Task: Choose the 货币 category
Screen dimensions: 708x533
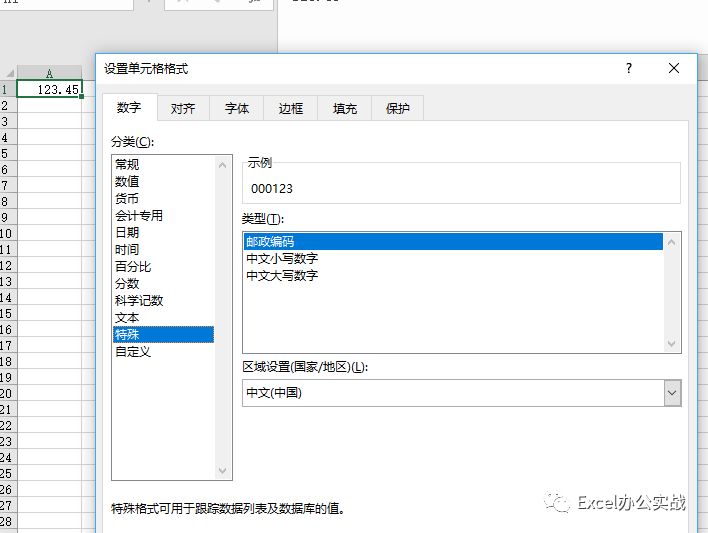Action: (x=163, y=198)
